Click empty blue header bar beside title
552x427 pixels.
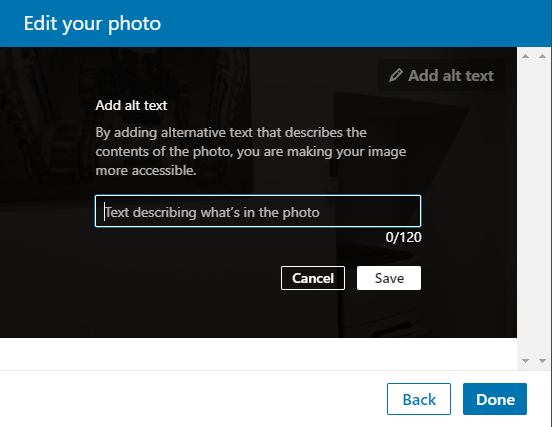point(352,23)
